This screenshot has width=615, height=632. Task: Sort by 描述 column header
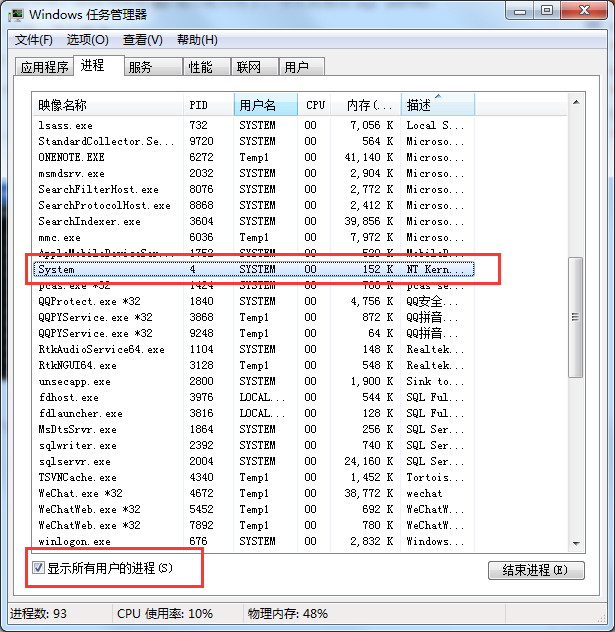click(x=438, y=105)
